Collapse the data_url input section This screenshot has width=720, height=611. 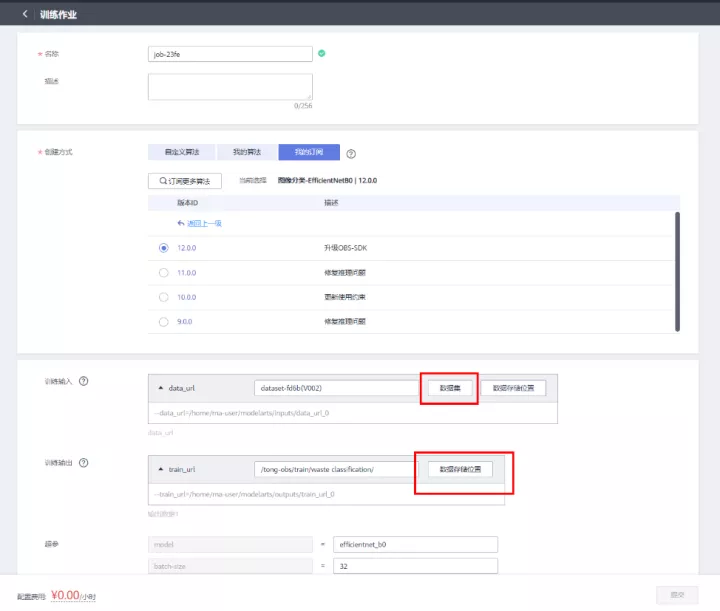tap(162, 387)
